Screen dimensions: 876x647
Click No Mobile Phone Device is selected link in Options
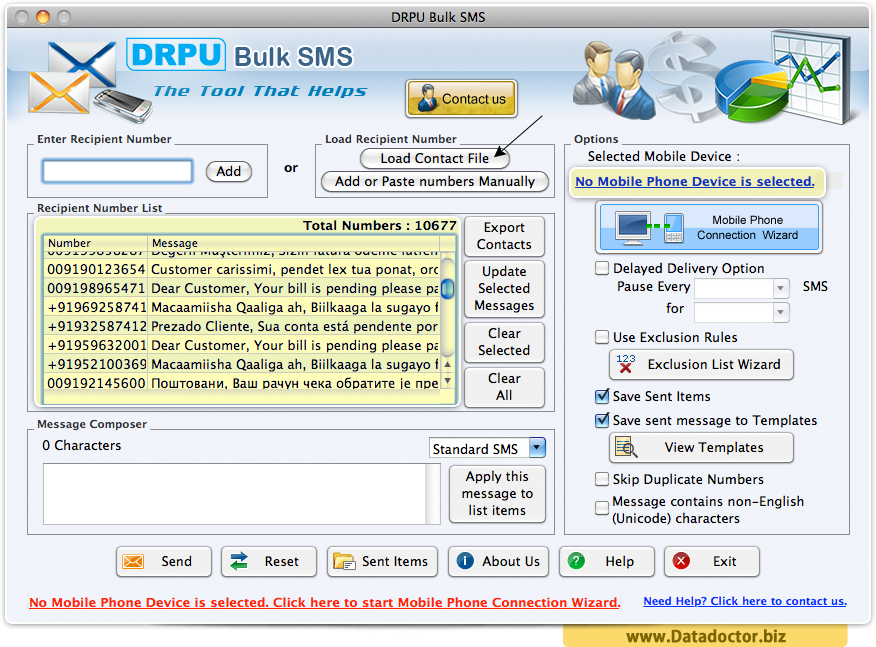(x=694, y=181)
